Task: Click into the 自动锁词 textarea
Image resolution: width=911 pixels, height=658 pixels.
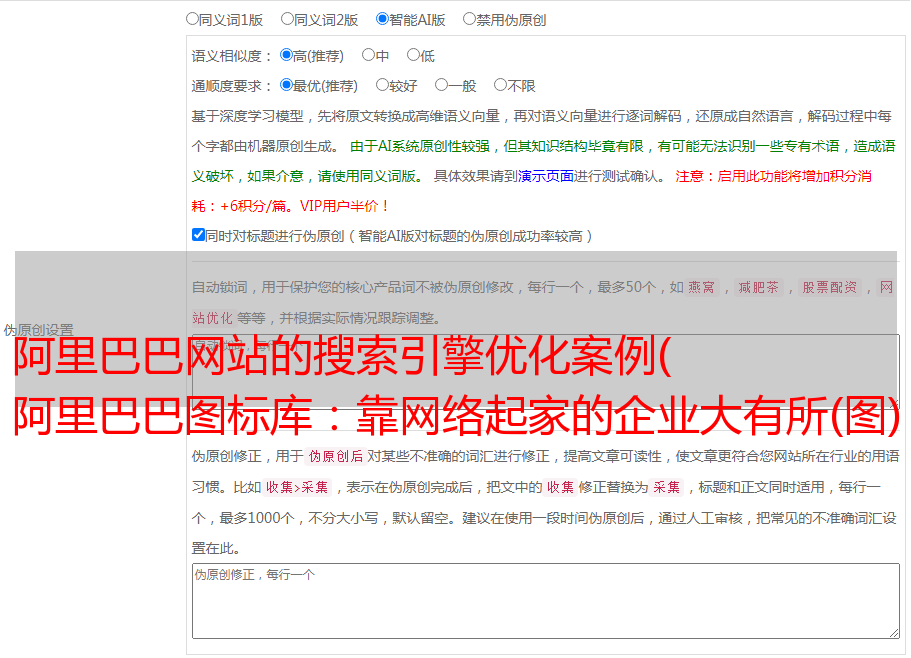Action: click(546, 372)
